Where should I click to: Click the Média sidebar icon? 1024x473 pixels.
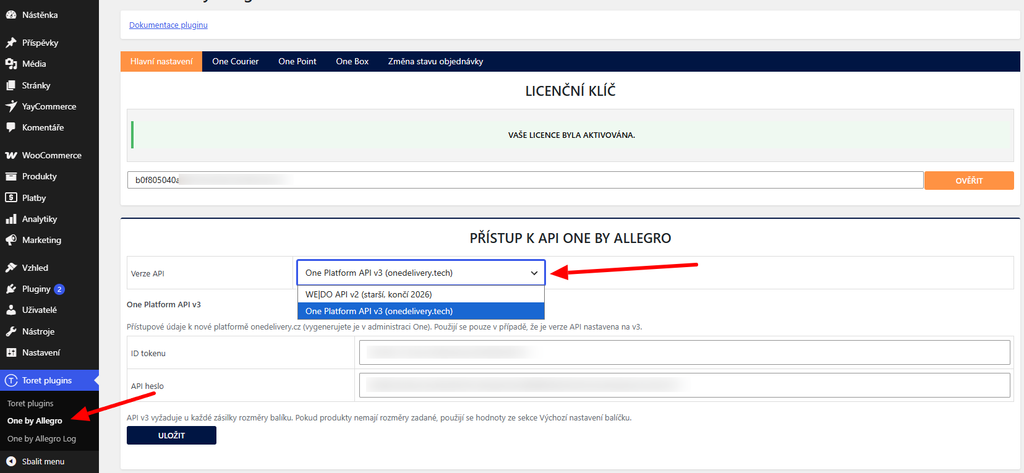tap(10, 64)
